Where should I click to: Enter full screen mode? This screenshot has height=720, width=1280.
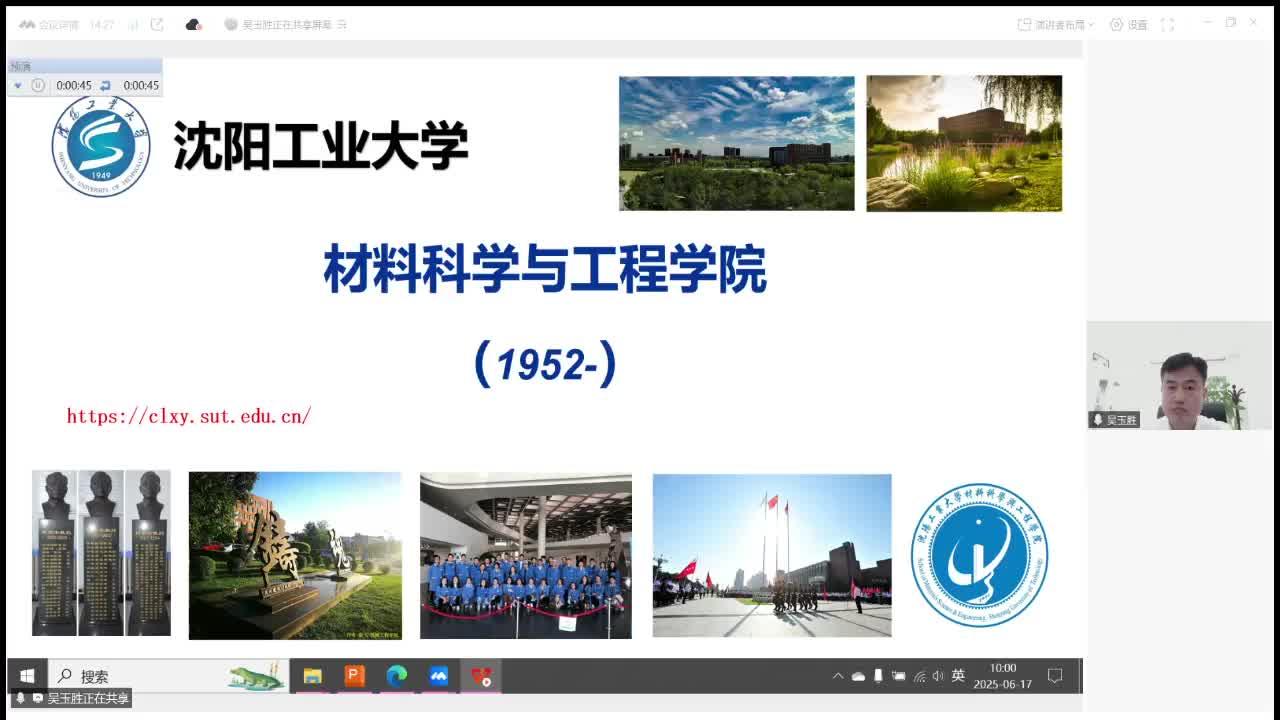point(1167,25)
